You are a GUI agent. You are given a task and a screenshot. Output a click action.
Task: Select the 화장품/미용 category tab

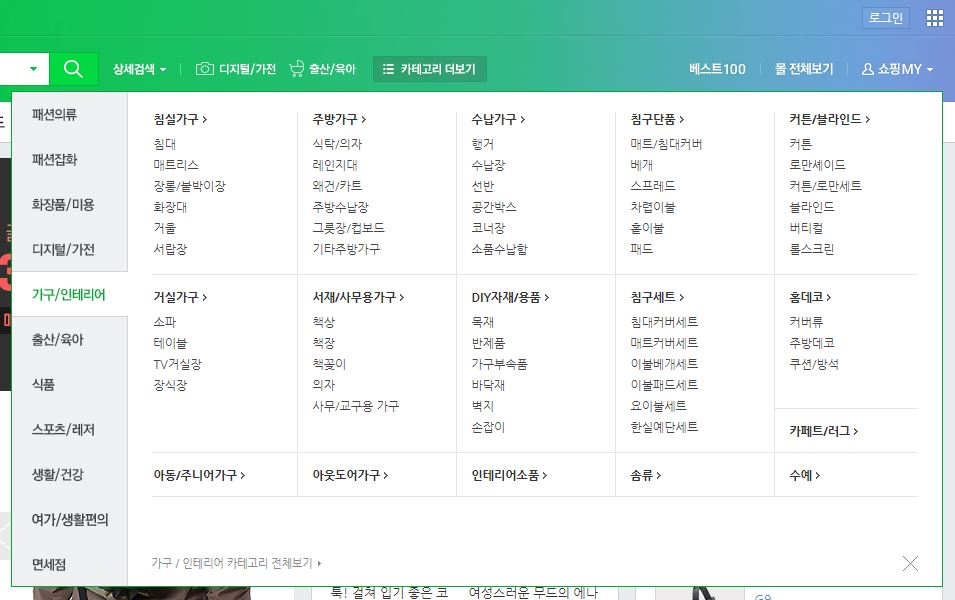tap(69, 205)
